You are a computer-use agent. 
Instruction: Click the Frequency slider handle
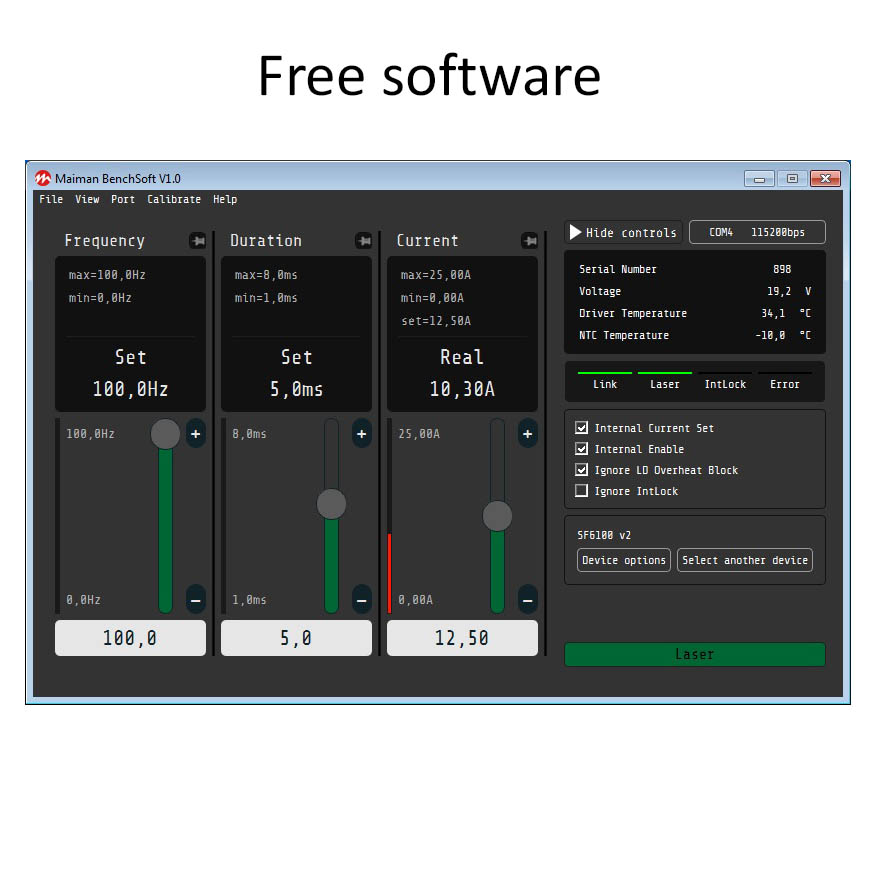(166, 434)
